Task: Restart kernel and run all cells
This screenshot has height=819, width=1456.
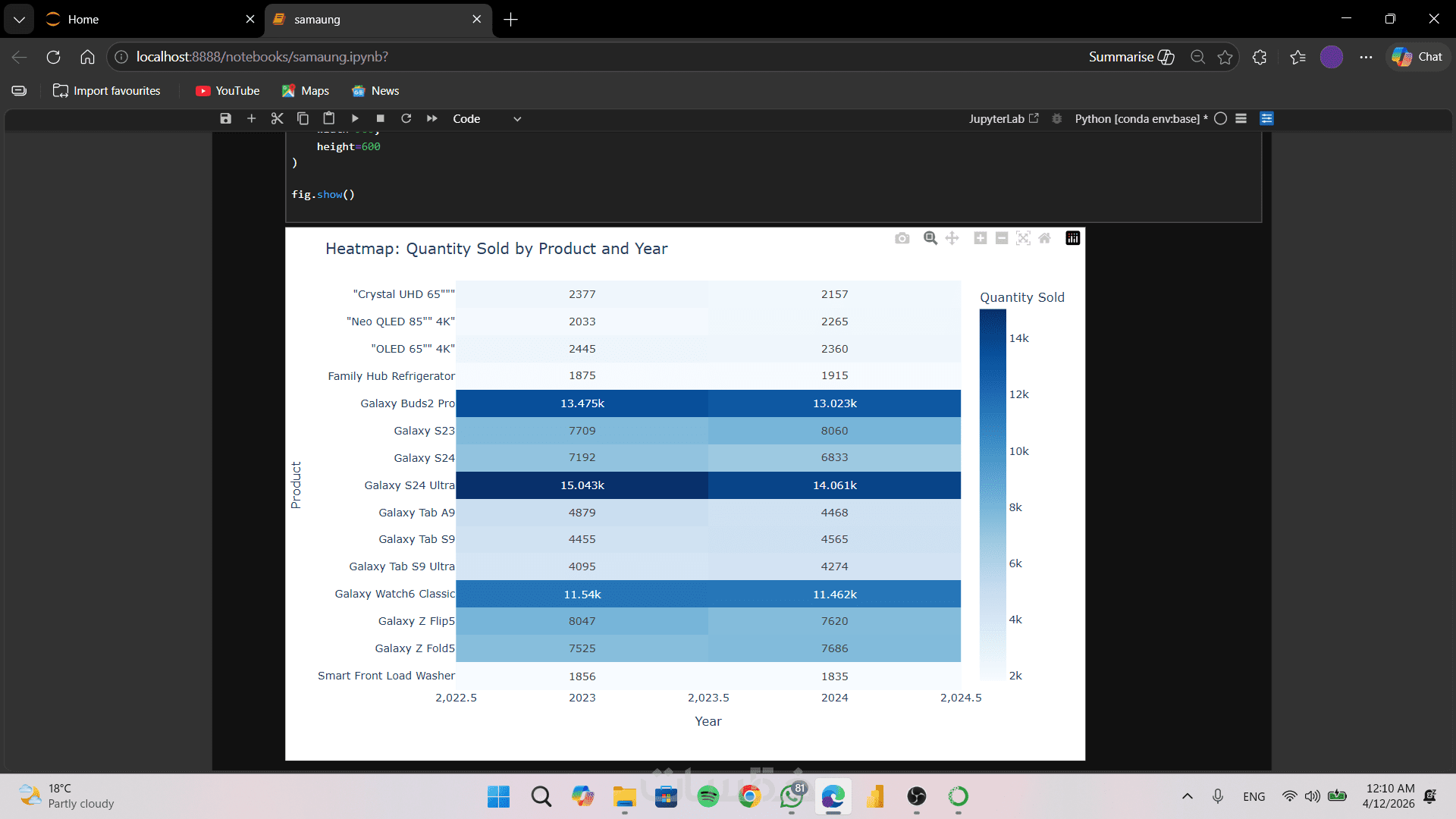Action: (x=432, y=118)
